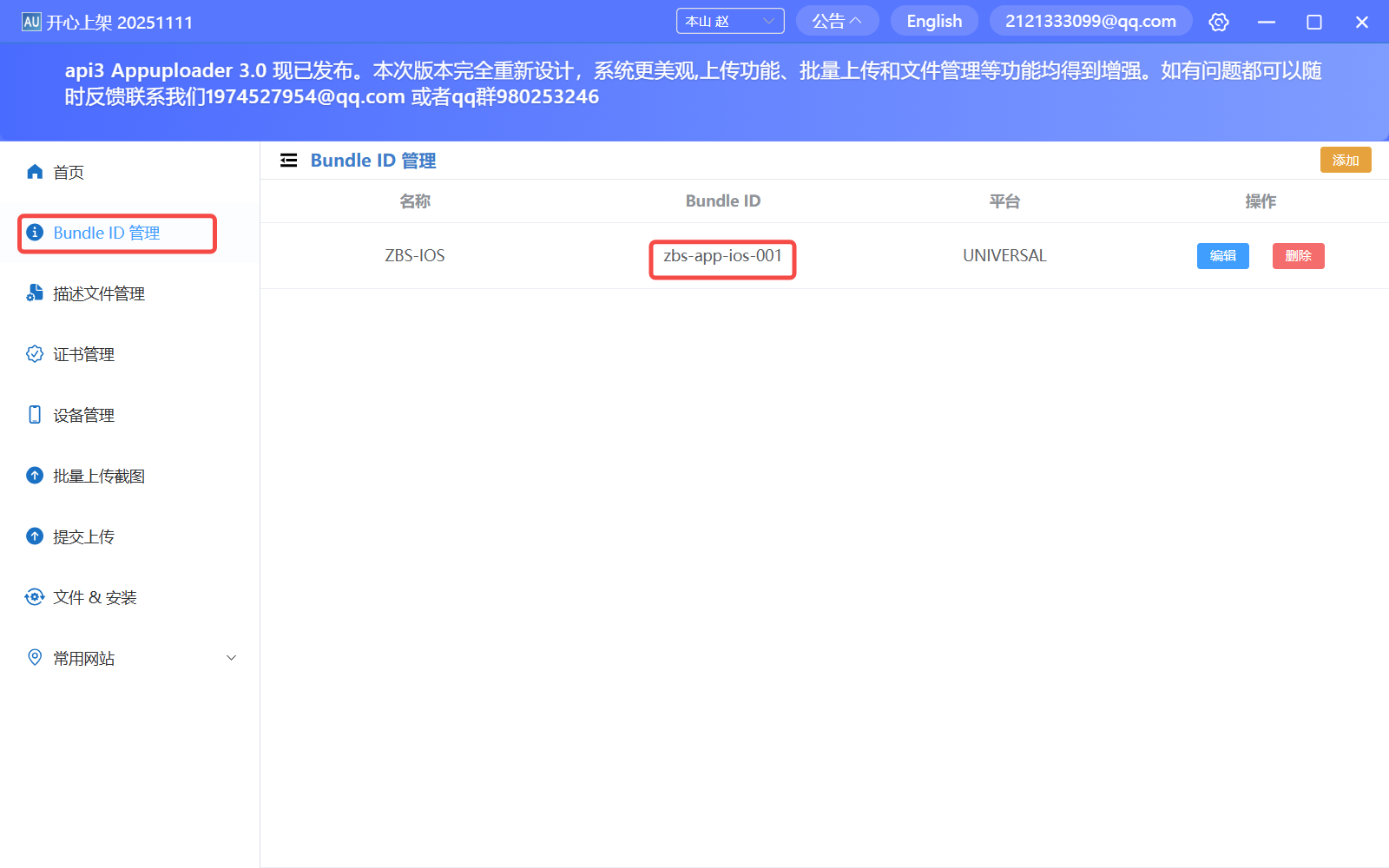Screen dimensions: 1389x868
Task: Open 证书管理 via its badge icon
Action: pos(35,353)
